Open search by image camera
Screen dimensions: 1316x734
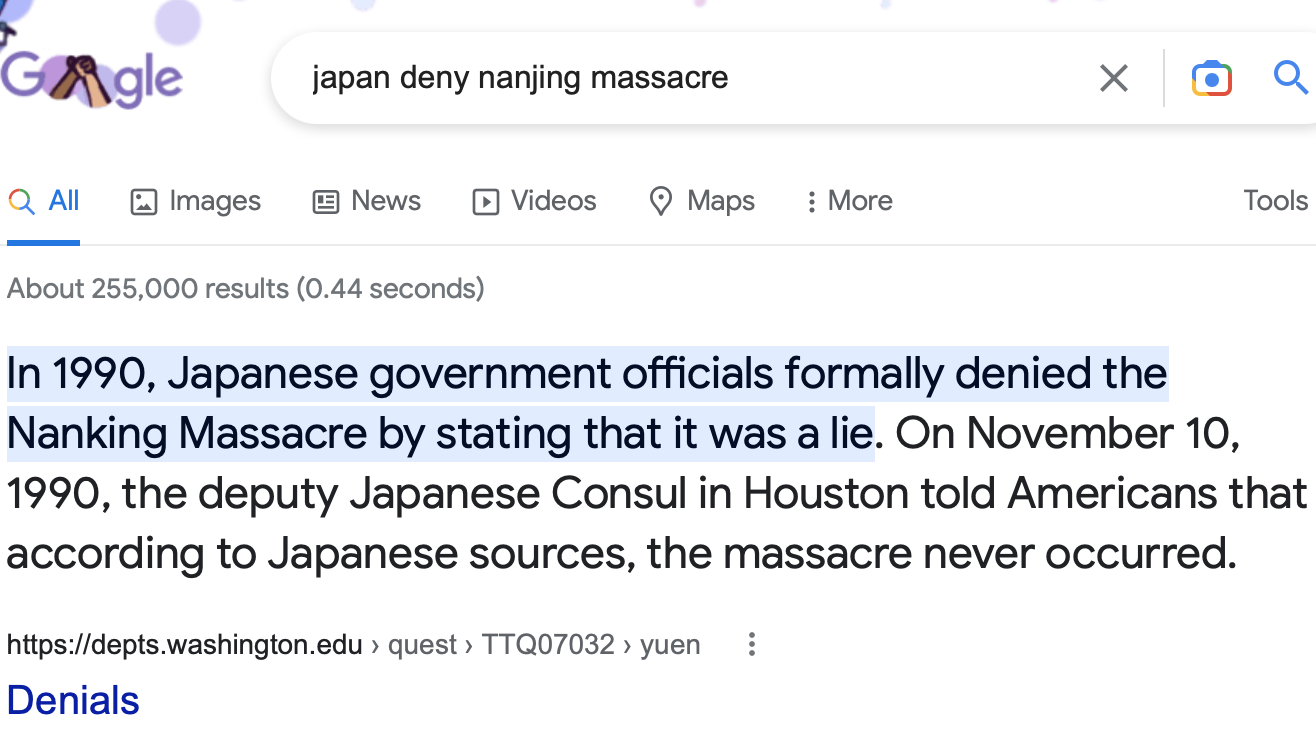tap(1211, 78)
